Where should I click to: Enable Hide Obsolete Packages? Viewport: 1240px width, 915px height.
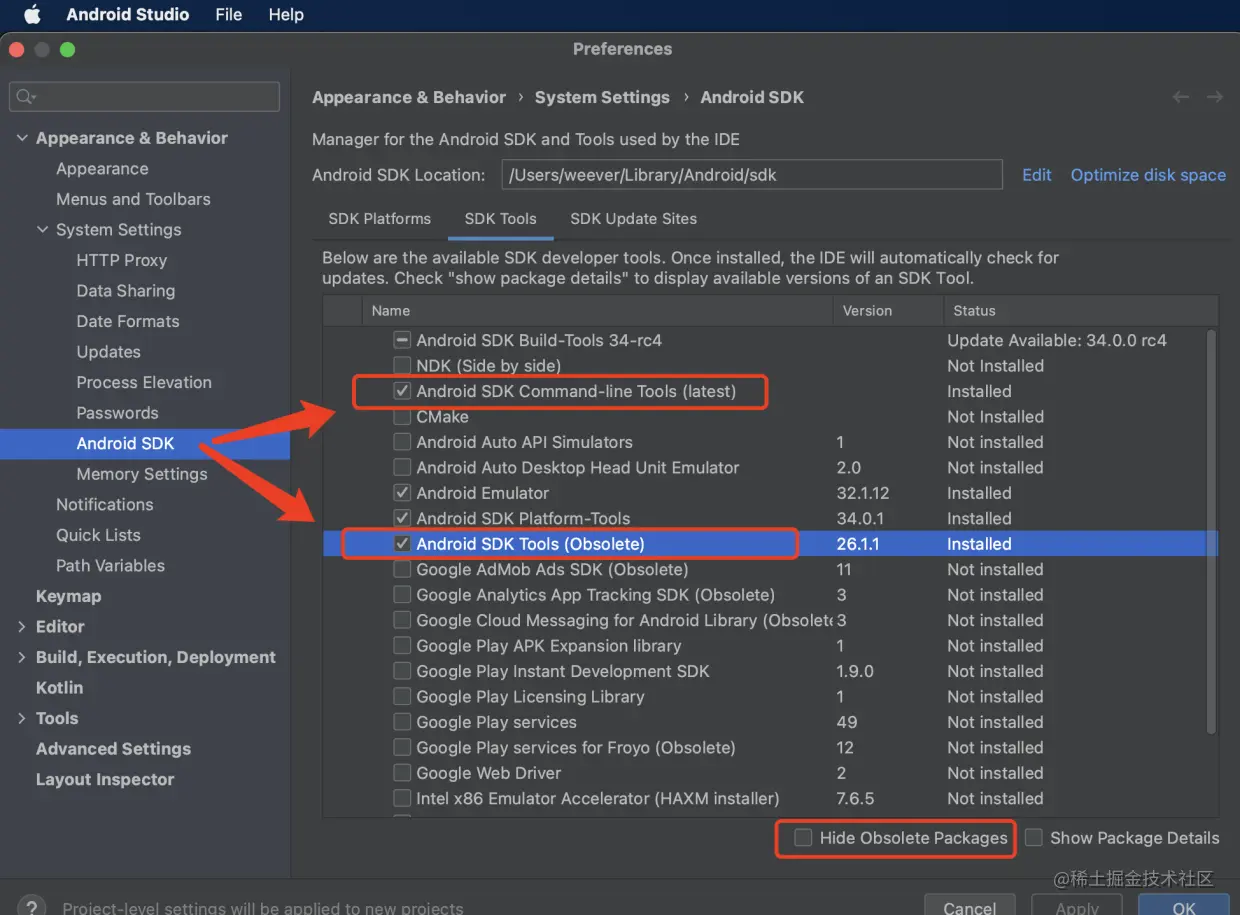(803, 838)
